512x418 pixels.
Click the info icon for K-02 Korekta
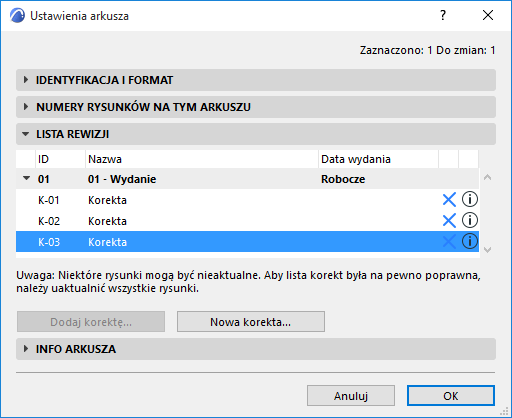click(470, 220)
